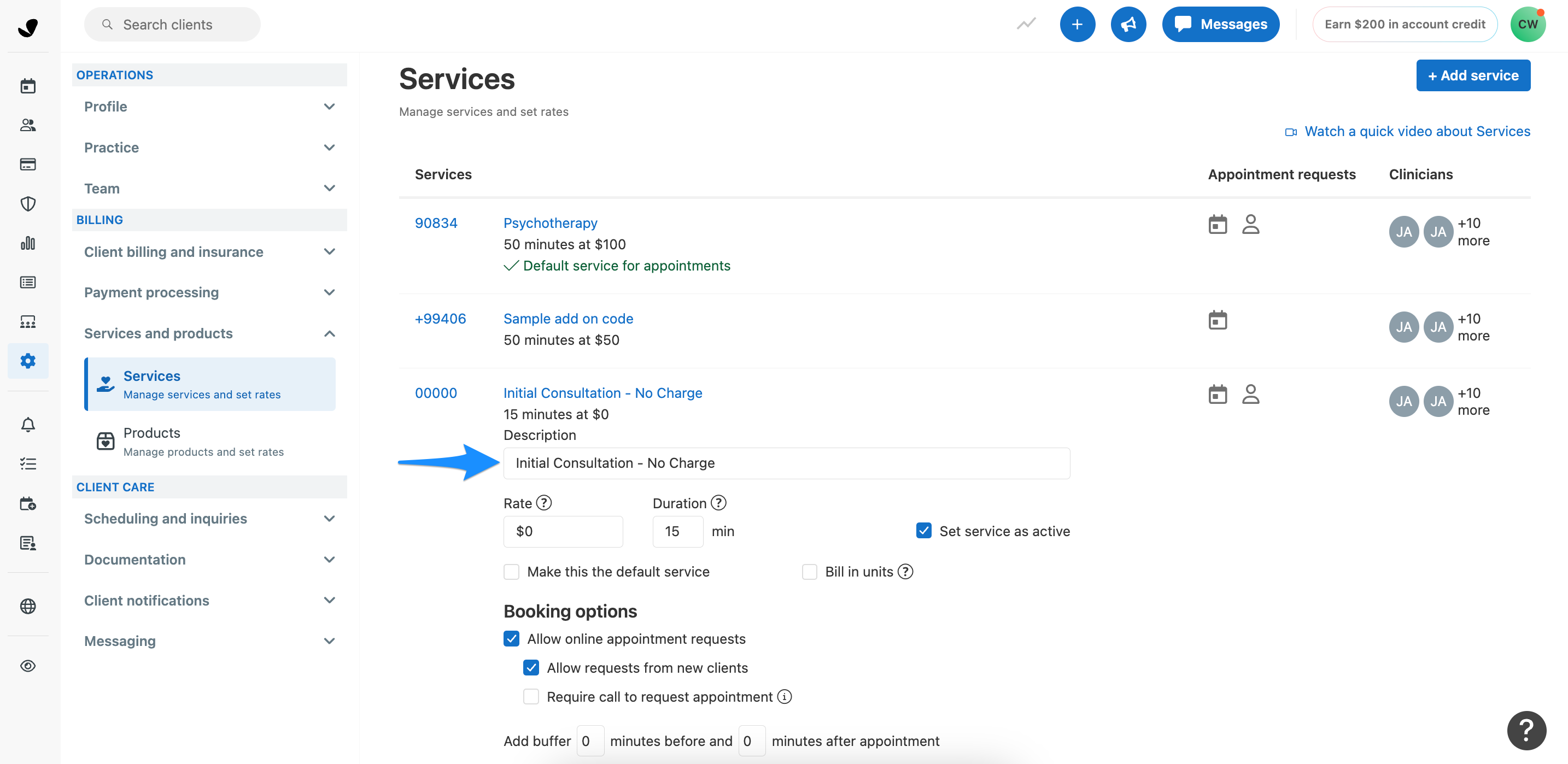Open the billing card icon in sidebar

28,164
